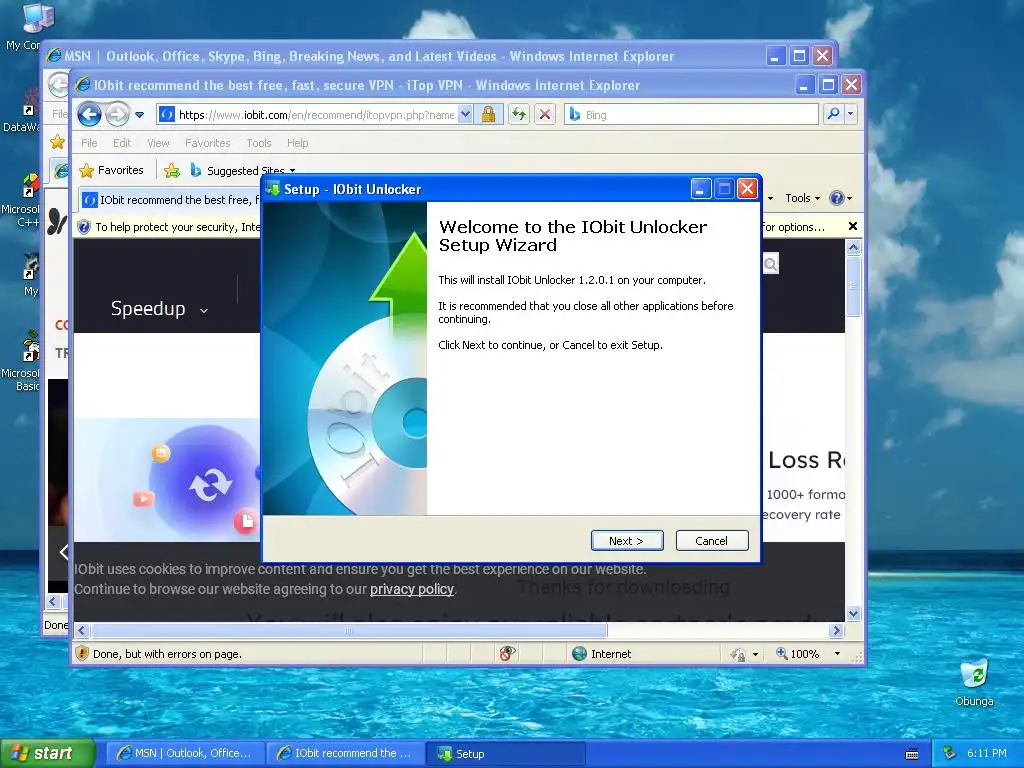Open the Edit menu
The width and height of the screenshot is (1024, 768).
[x=122, y=143]
